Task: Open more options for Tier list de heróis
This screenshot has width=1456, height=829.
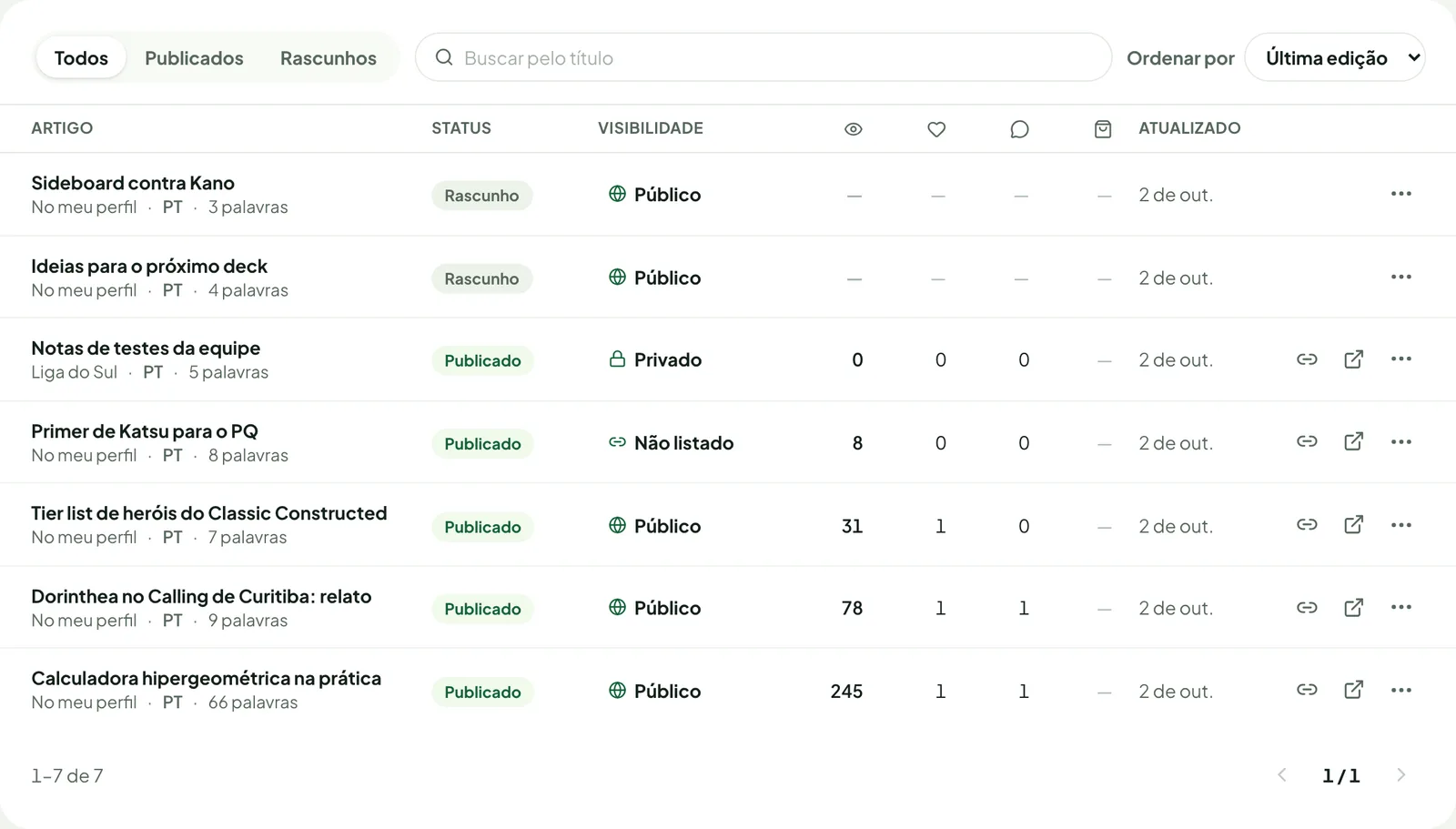Action: coord(1401,525)
